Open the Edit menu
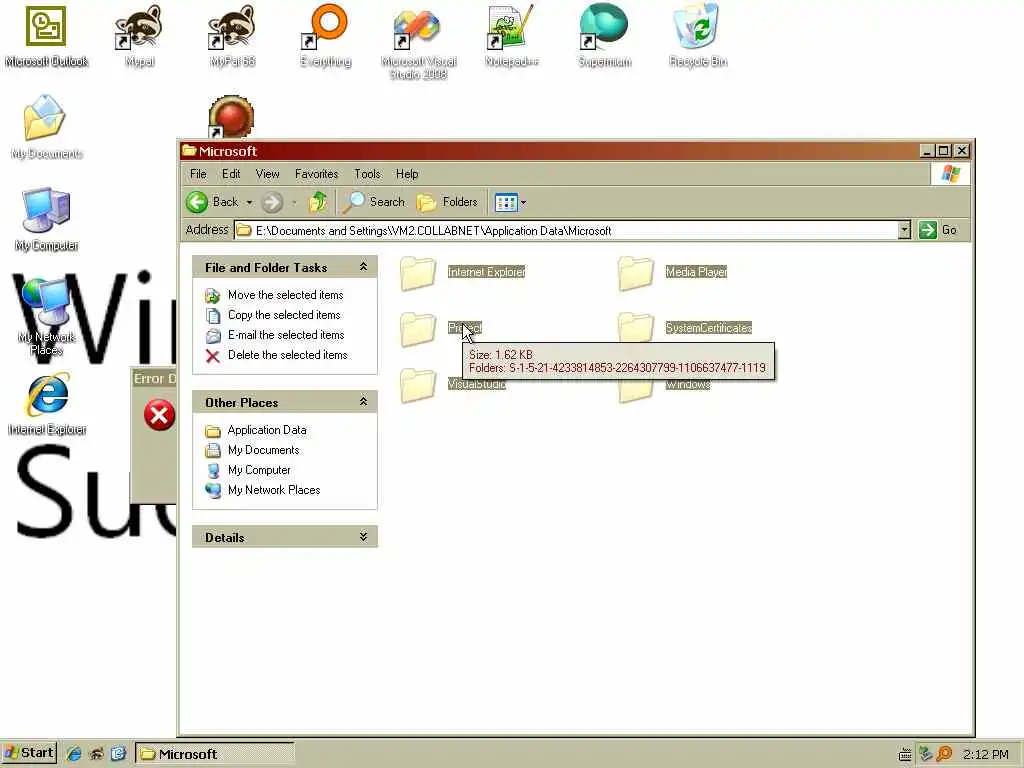The width and height of the screenshot is (1024, 768). 231,174
